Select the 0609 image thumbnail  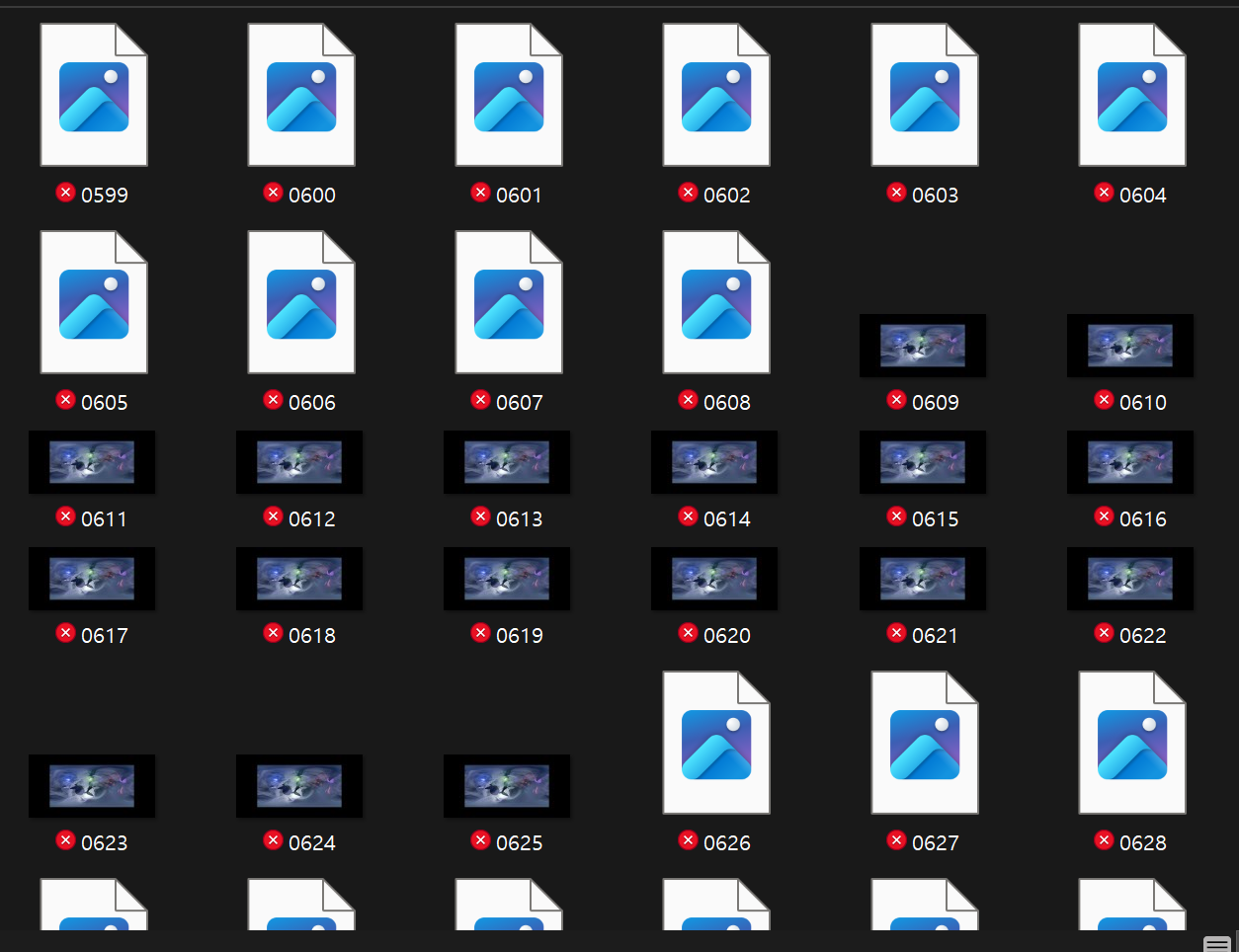click(x=923, y=346)
